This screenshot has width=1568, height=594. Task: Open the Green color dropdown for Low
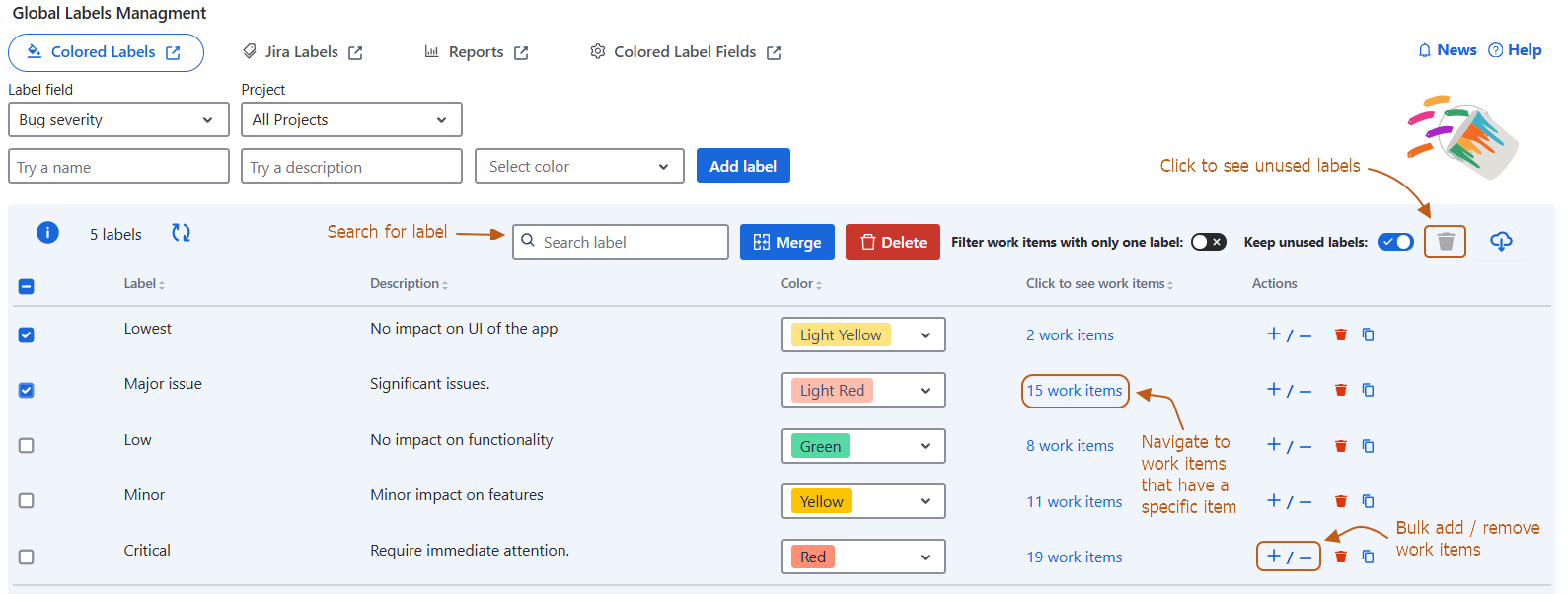[x=862, y=446]
